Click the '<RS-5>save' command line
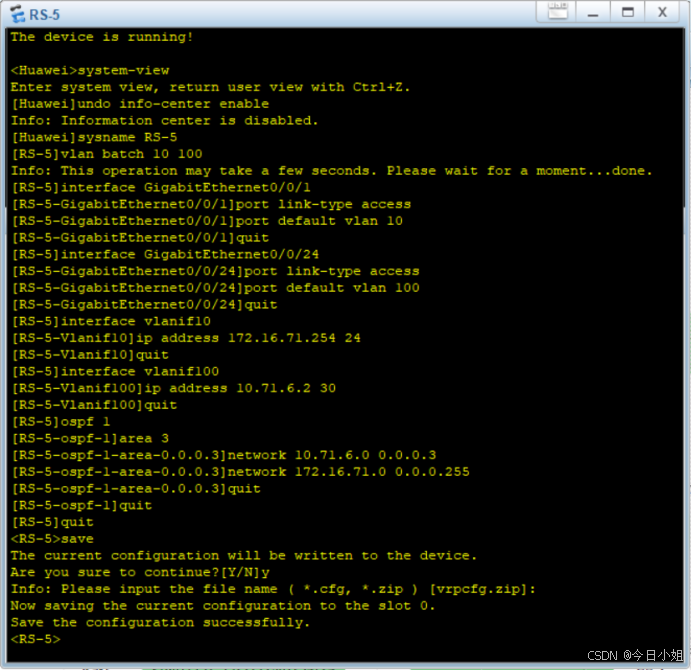The width and height of the screenshot is (692, 670). pyautogui.click(x=53, y=538)
